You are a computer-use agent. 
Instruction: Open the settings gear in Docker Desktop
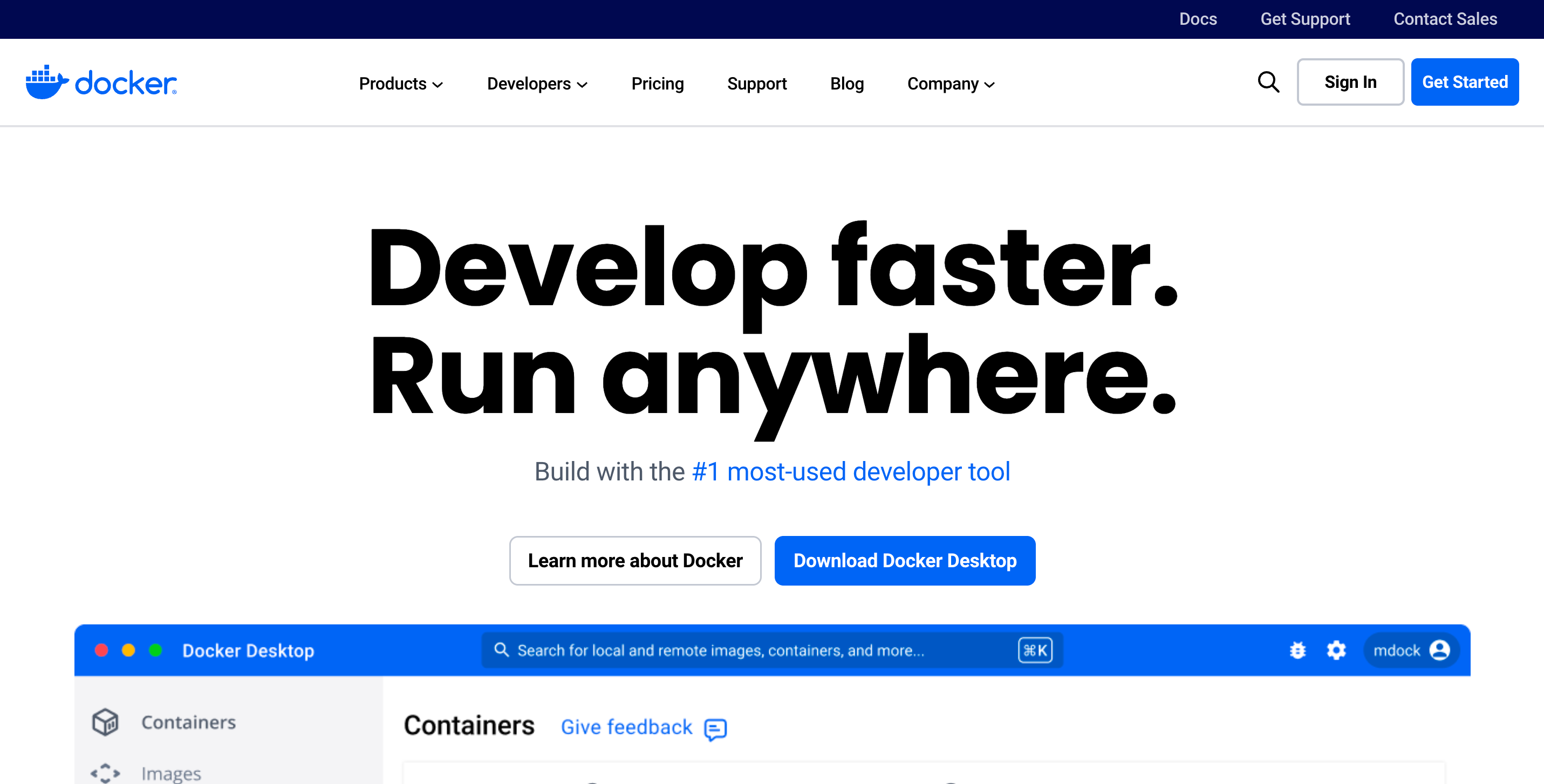click(x=1336, y=650)
